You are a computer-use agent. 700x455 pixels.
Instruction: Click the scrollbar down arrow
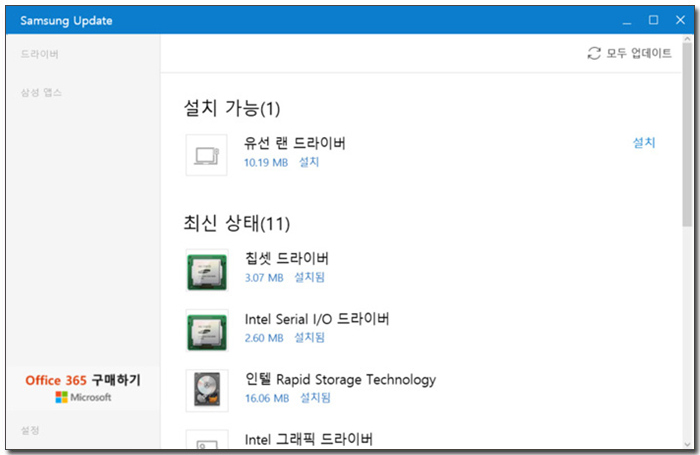coord(687,444)
